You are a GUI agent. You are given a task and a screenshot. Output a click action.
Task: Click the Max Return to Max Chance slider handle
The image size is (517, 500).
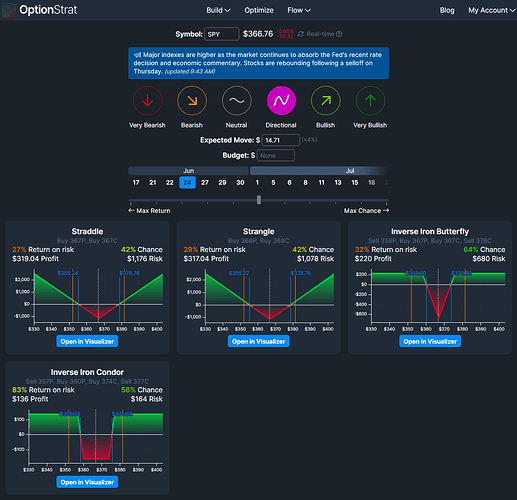point(259,200)
